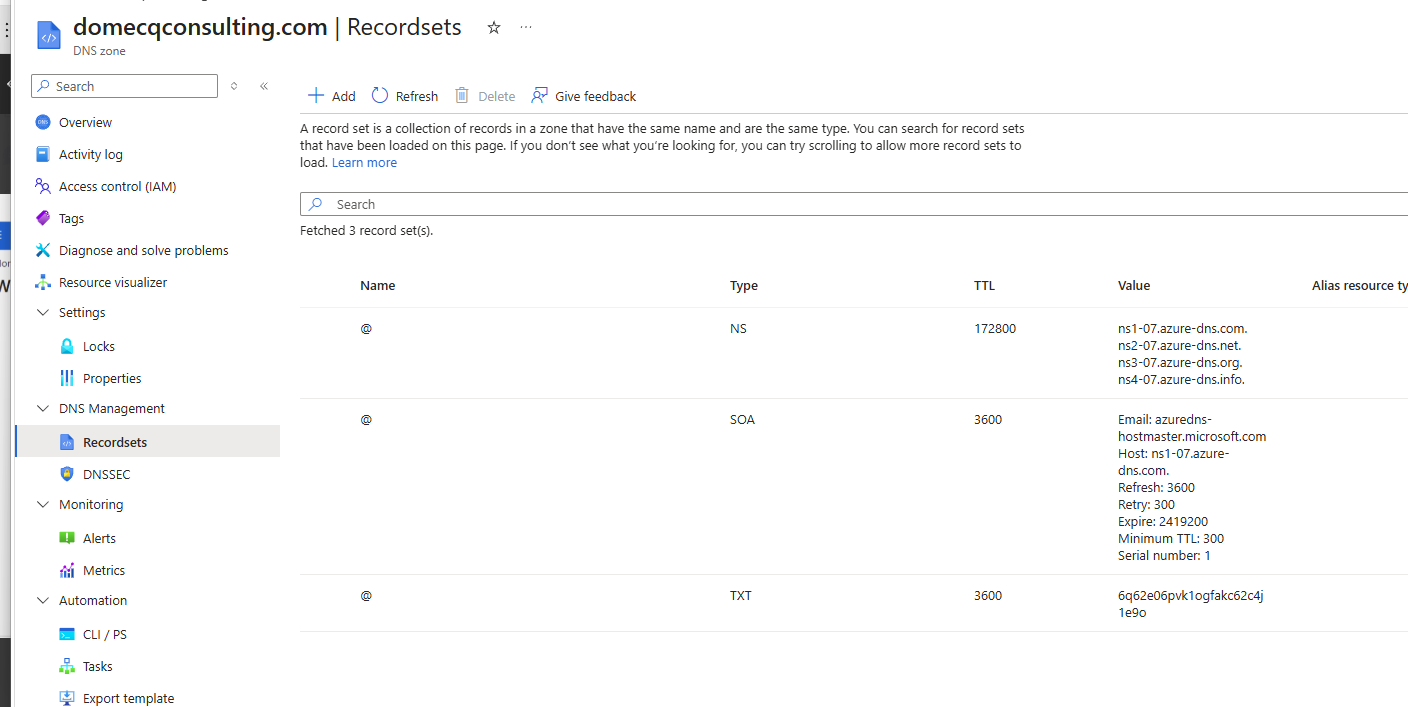Screen dimensions: 1408x707
Task: Click the Access control (IAM) icon
Action: (42, 186)
